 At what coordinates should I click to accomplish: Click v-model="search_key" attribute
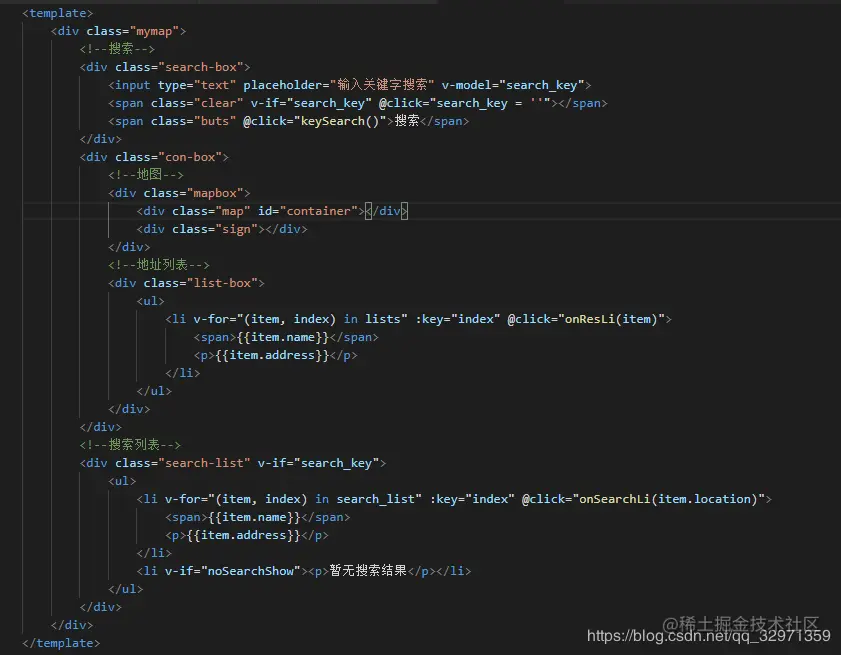coord(513,85)
